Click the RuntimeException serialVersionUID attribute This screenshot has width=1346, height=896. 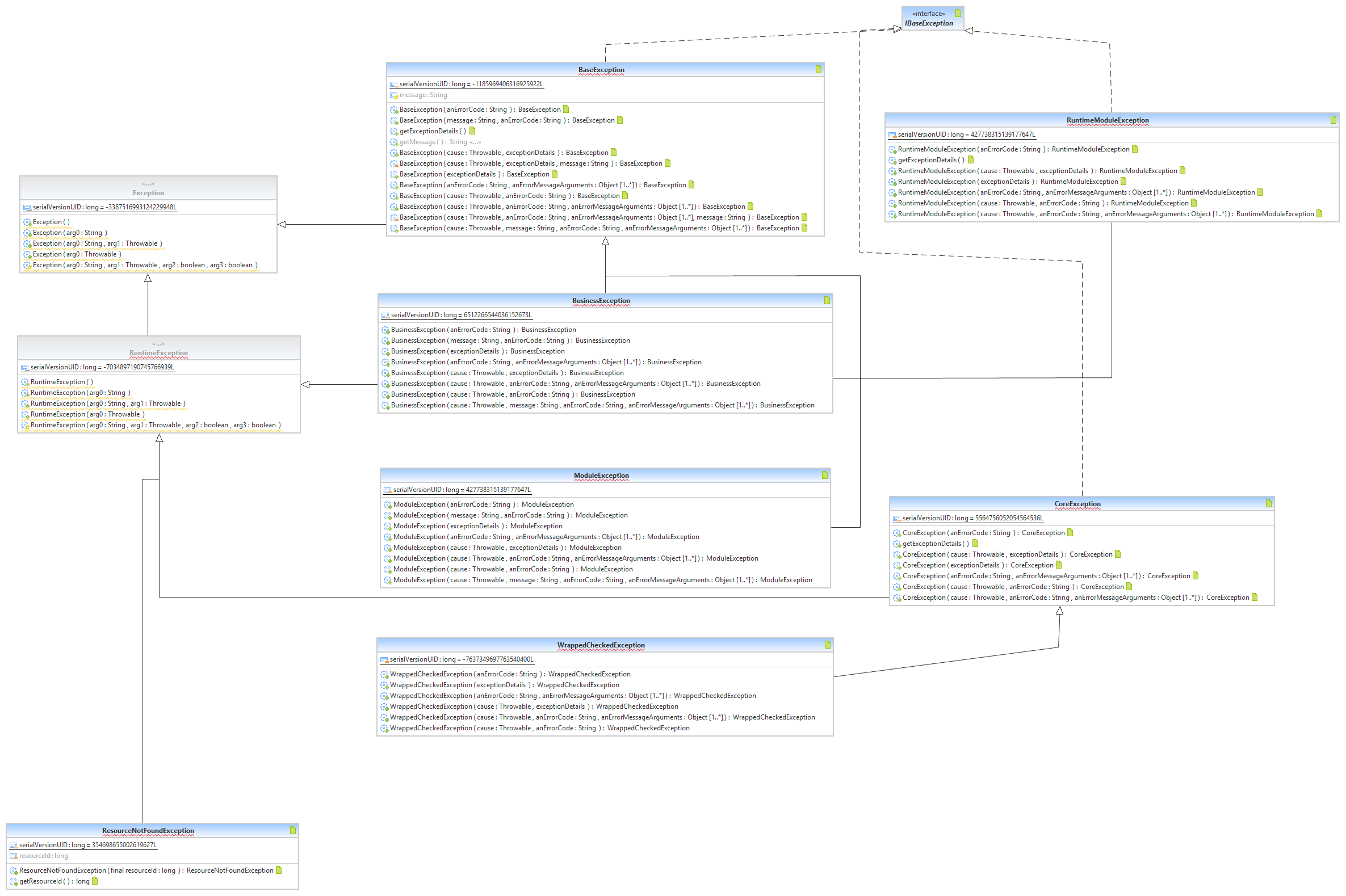(102, 368)
